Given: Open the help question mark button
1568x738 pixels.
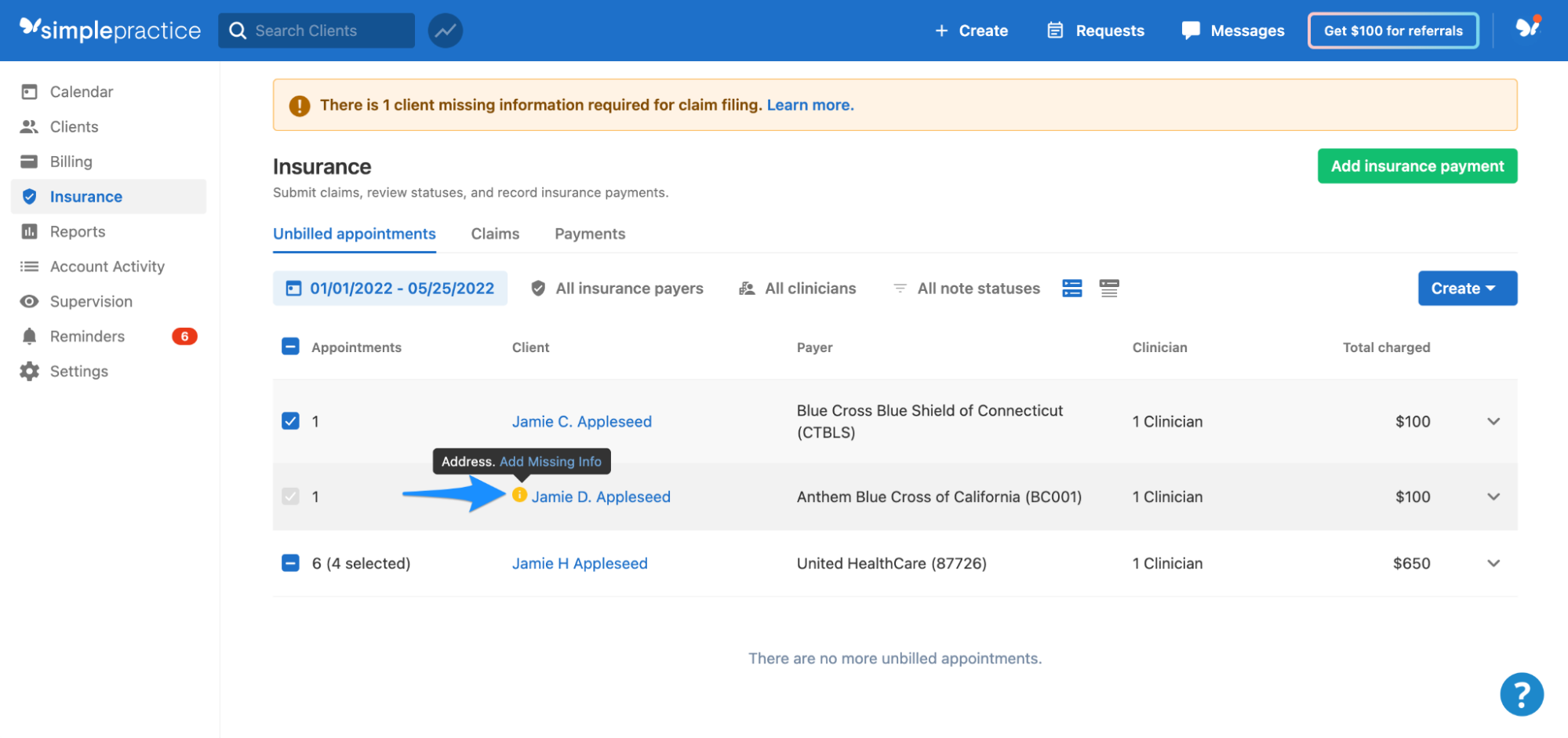Looking at the screenshot, I should tap(1521, 694).
